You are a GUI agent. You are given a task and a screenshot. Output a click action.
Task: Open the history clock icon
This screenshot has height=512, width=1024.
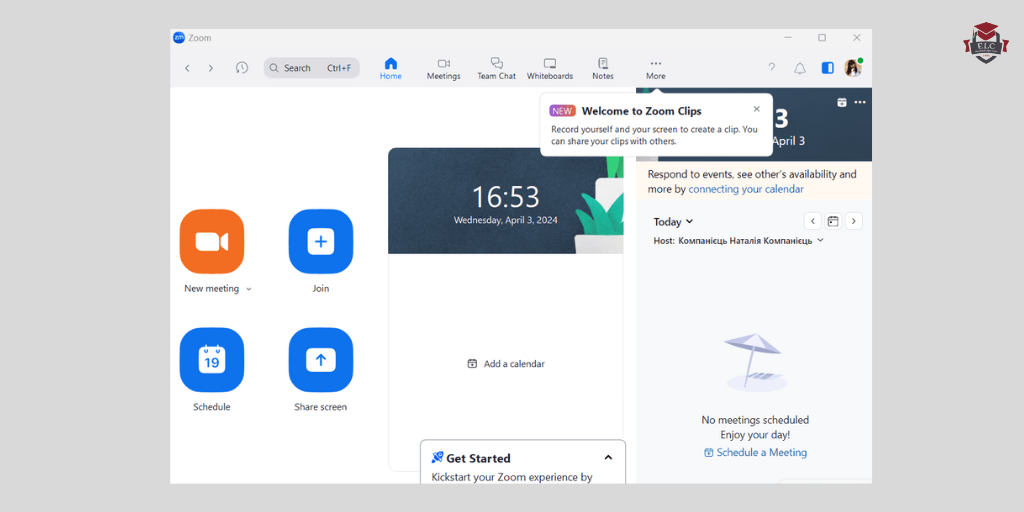pyautogui.click(x=242, y=68)
